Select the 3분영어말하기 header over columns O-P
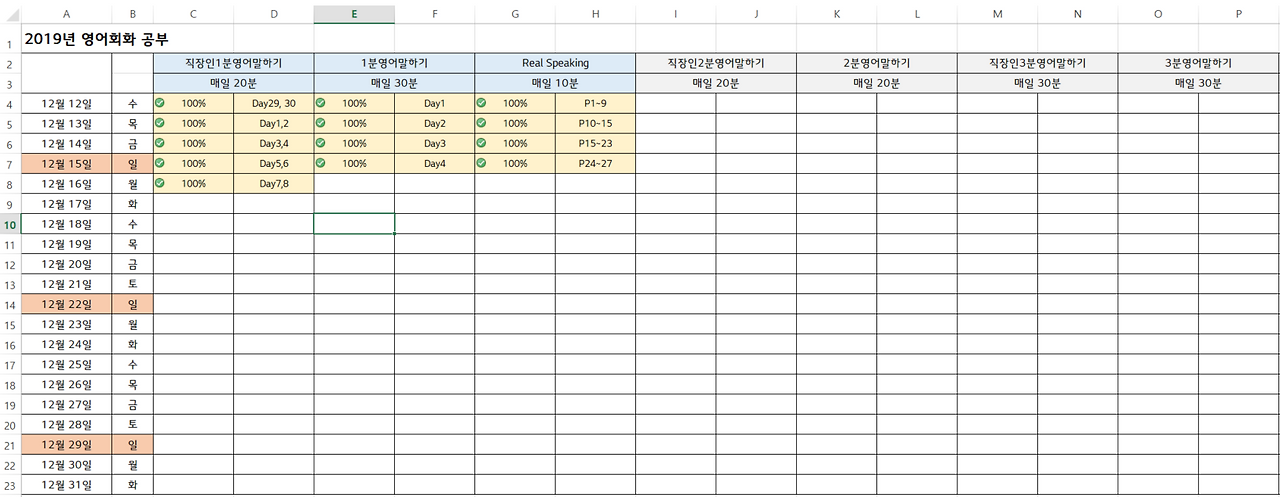This screenshot has height=497, width=1280. (1199, 63)
